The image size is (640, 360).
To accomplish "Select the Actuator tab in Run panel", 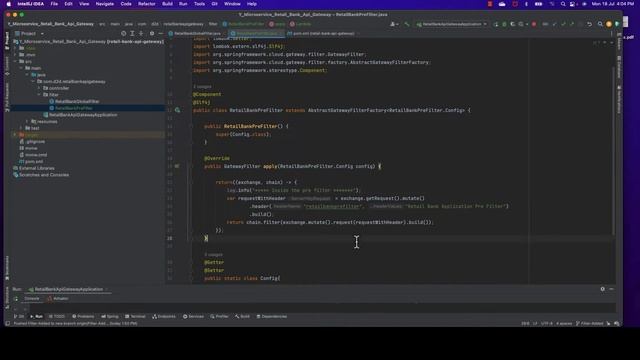I will [x=58, y=299].
